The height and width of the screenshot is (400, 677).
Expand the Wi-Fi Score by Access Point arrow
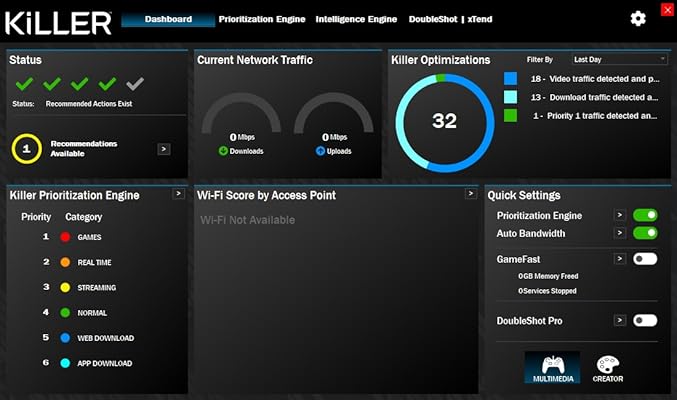click(471, 194)
